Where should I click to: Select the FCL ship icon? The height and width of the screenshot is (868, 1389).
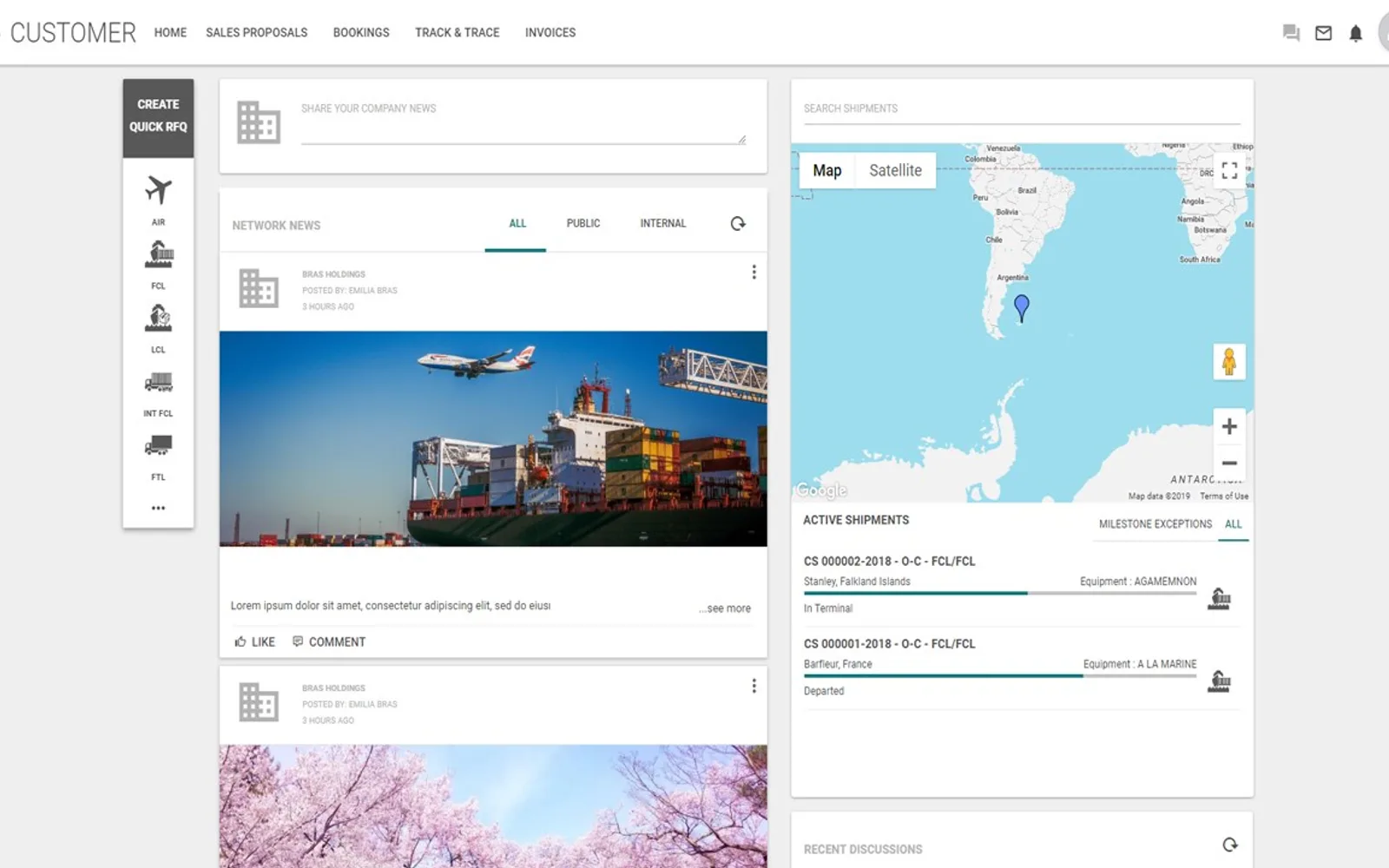158,253
